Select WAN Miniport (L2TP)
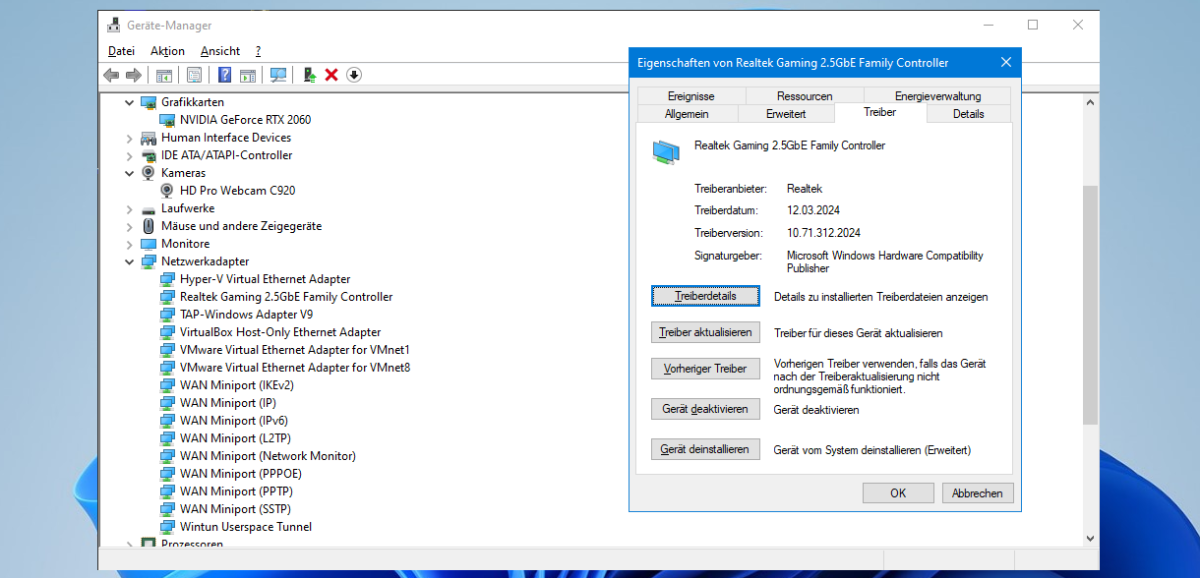Viewport: 1200px width, 578px height. tap(235, 438)
